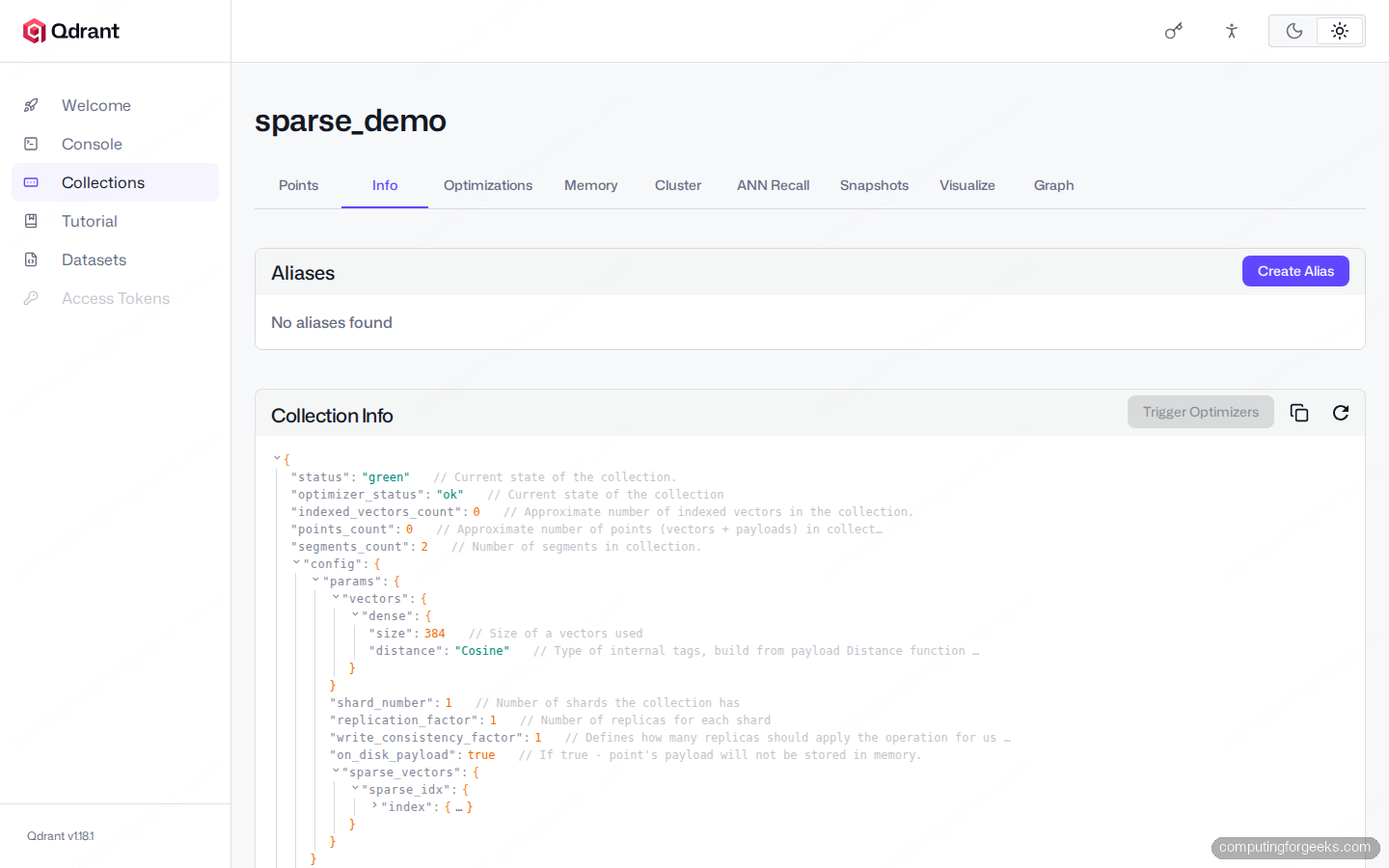
Task: Open the Cluster tab
Action: tap(678, 185)
